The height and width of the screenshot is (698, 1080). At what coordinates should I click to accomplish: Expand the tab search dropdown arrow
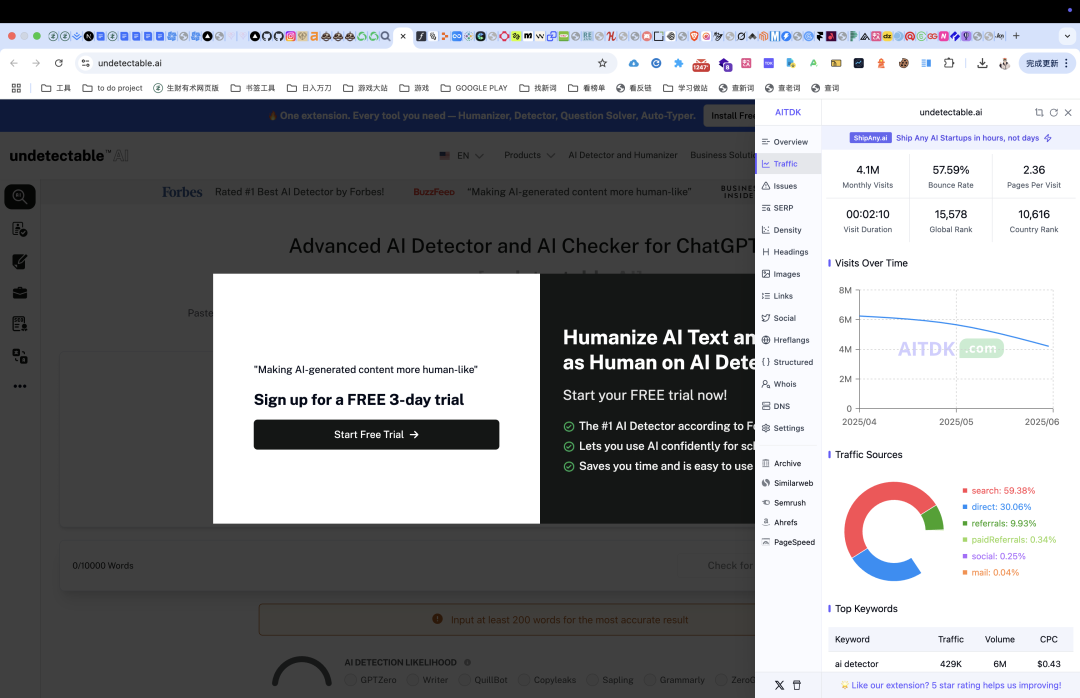click(1068, 36)
